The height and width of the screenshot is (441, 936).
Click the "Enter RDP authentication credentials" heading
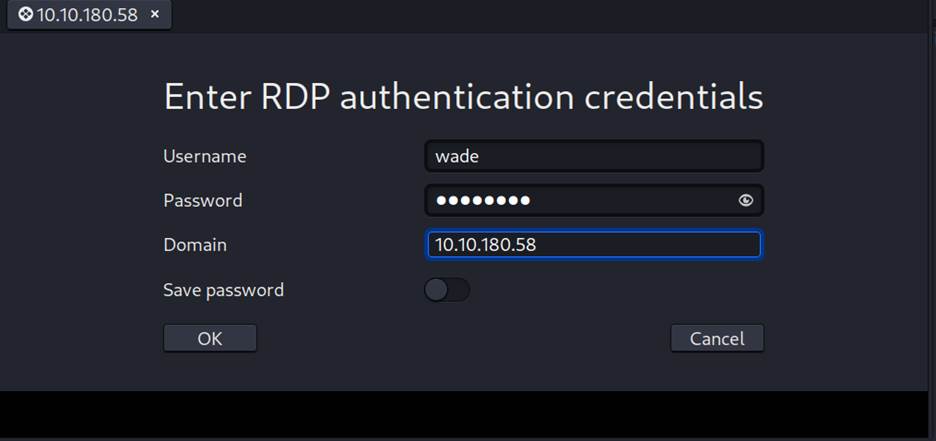(463, 97)
